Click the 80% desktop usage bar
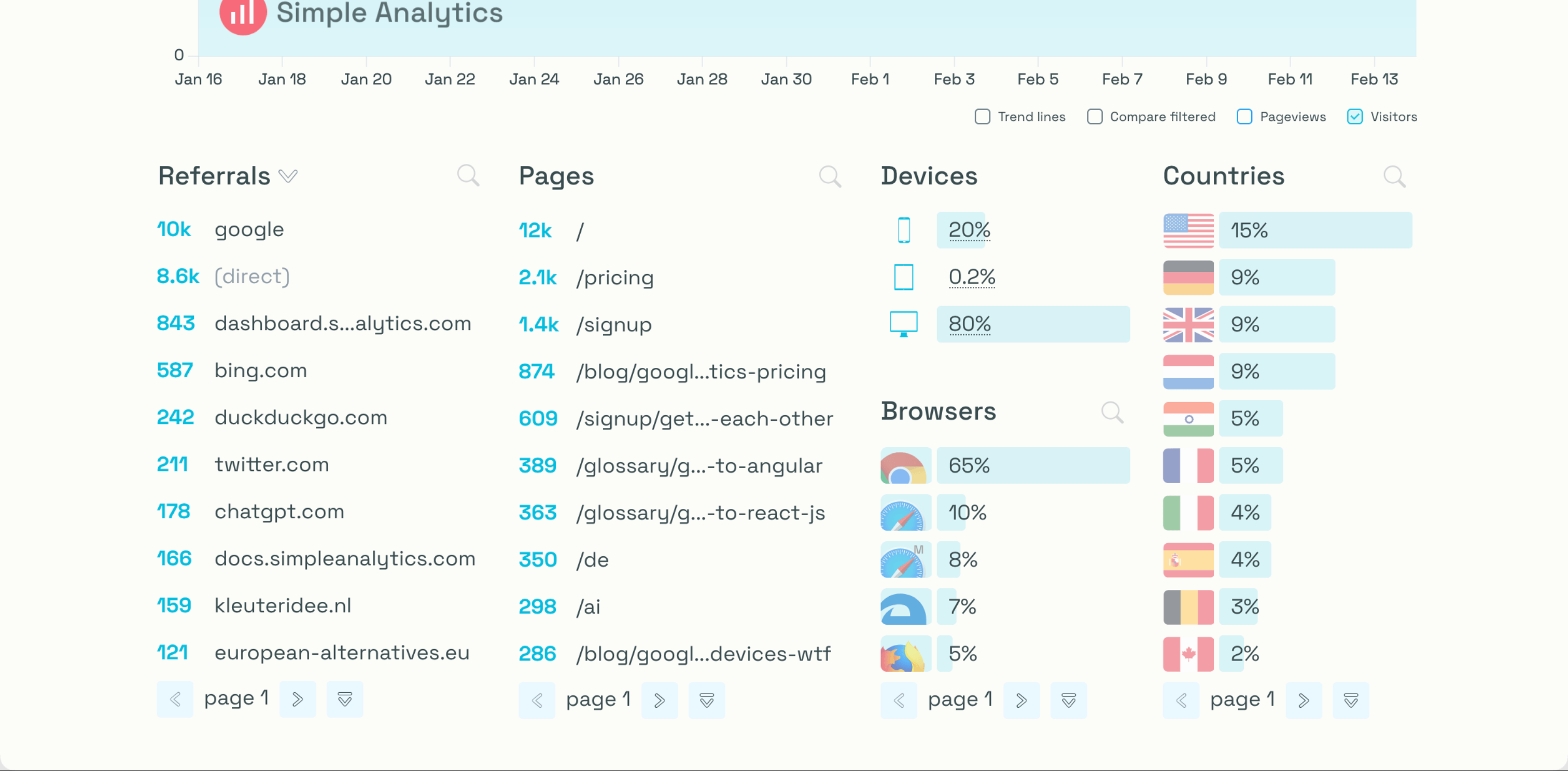Screen dimensions: 1568x771 1032,324
